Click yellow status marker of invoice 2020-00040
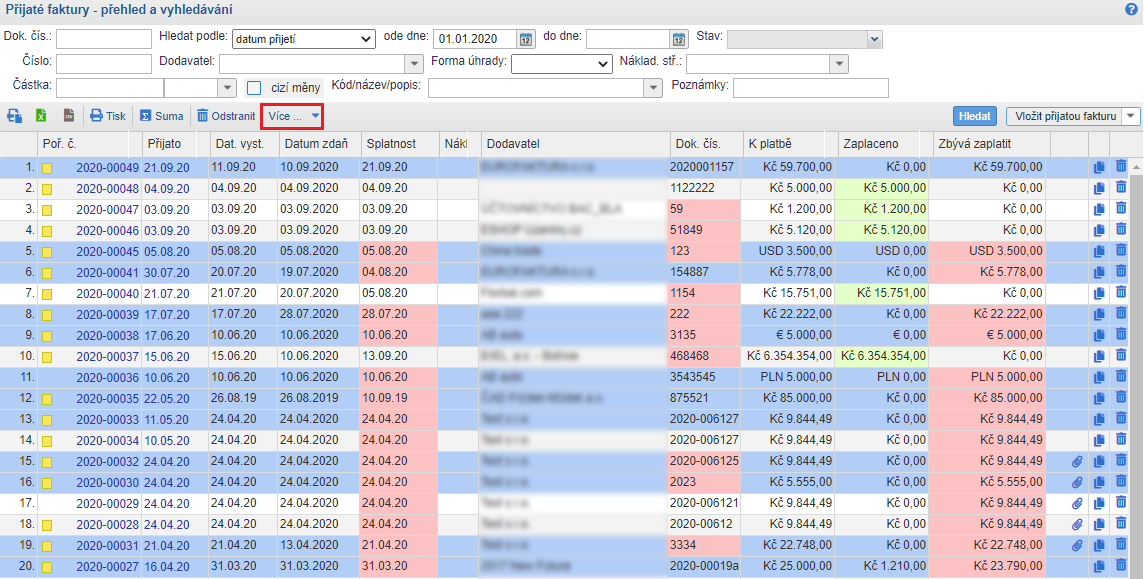The height and width of the screenshot is (579, 1144). click(47, 293)
